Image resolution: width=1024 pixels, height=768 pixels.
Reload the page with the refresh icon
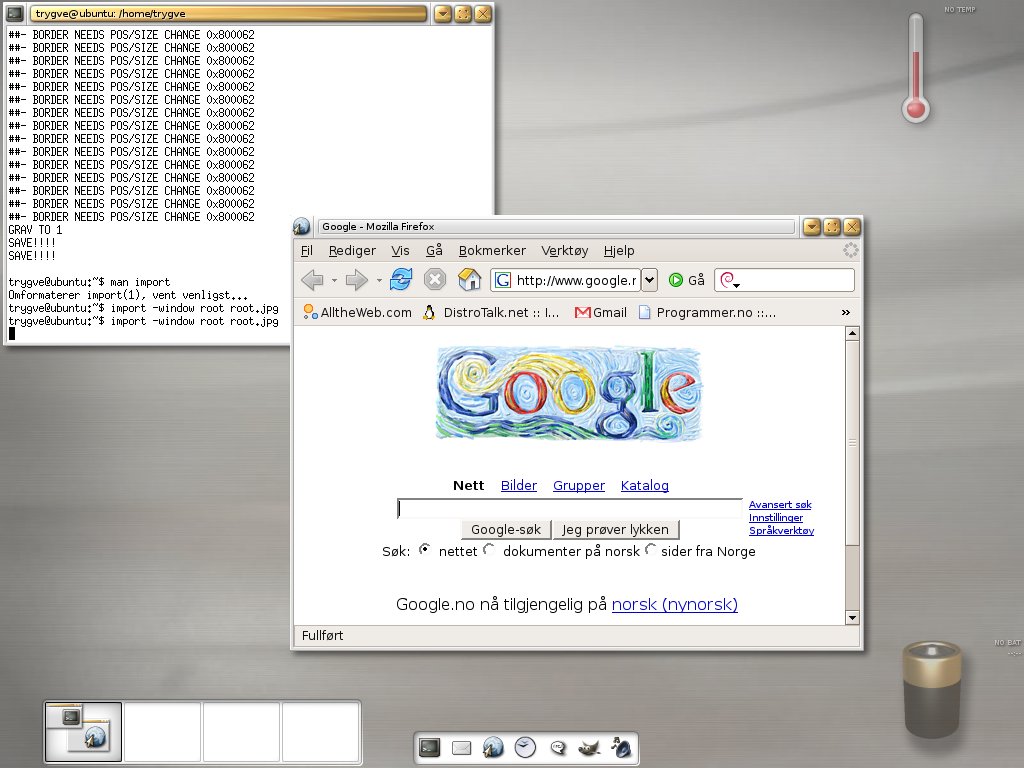click(400, 280)
